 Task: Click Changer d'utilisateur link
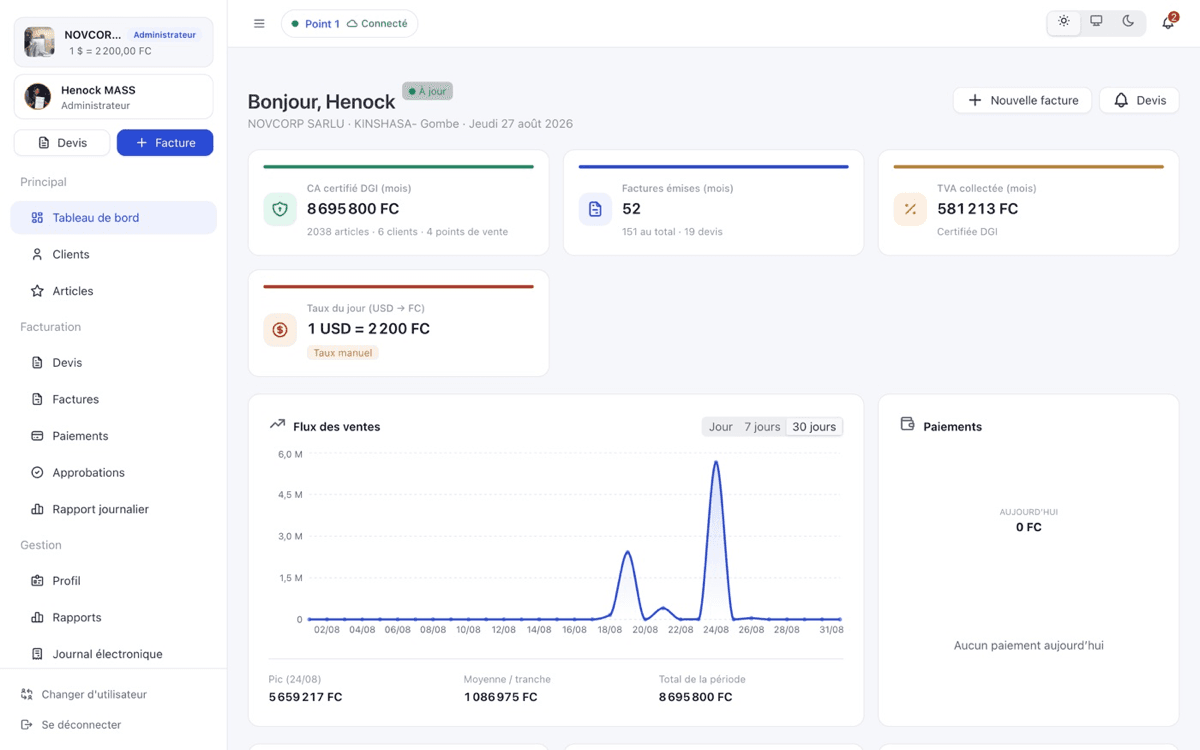click(x=84, y=694)
